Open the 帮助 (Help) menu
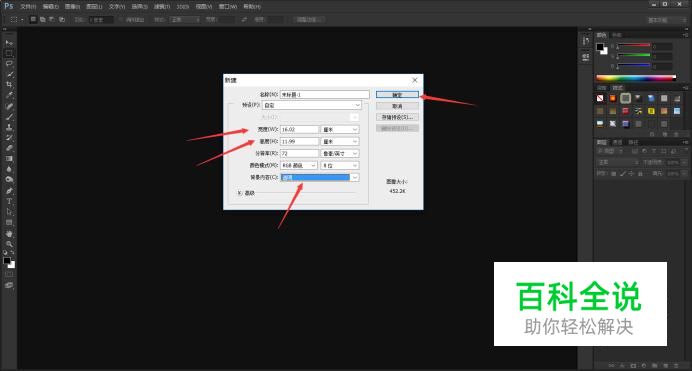This screenshot has height=371, width=692. pos(252,7)
